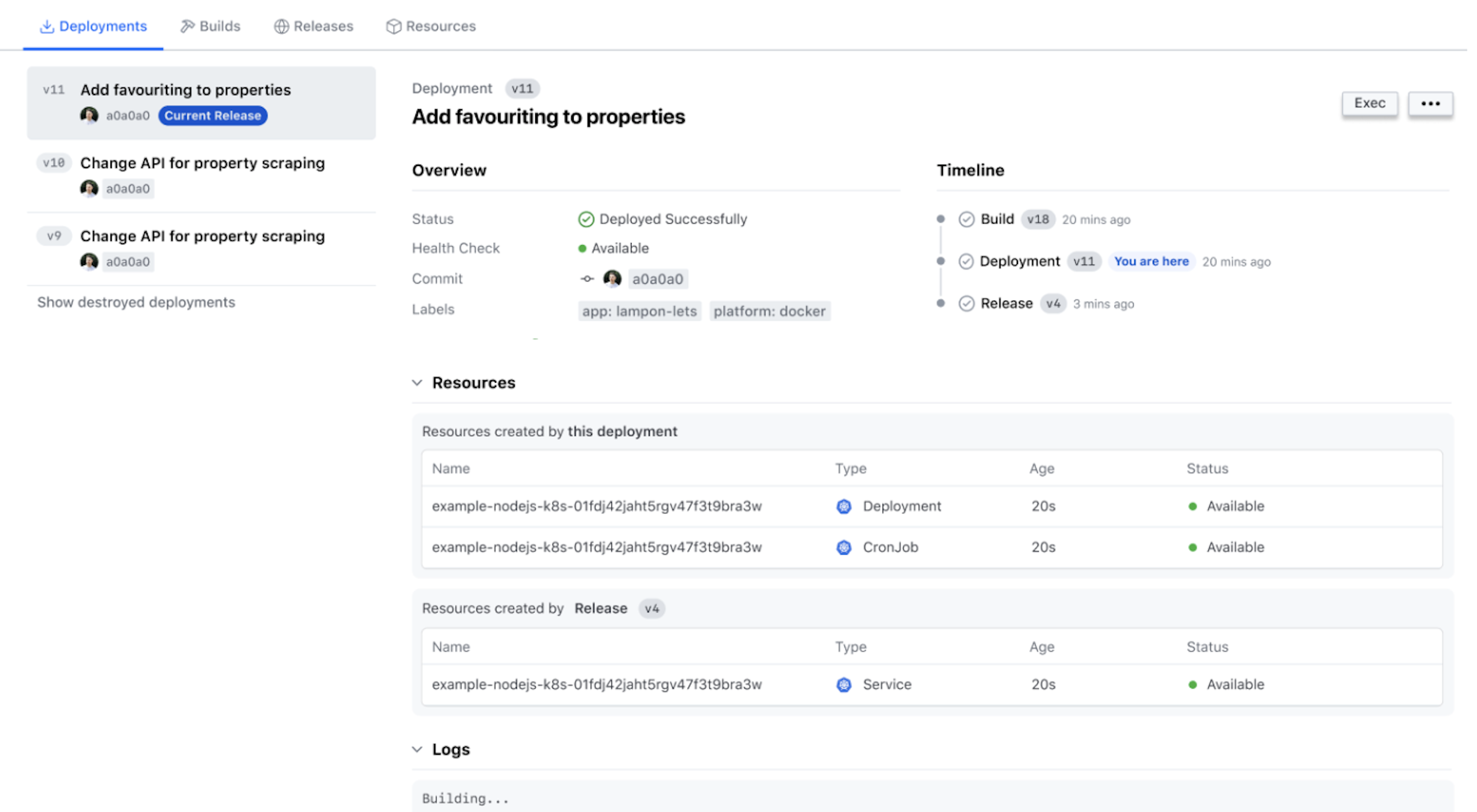
Task: Click the Kubernetes icon beside the Deployment resource
Action: click(844, 506)
